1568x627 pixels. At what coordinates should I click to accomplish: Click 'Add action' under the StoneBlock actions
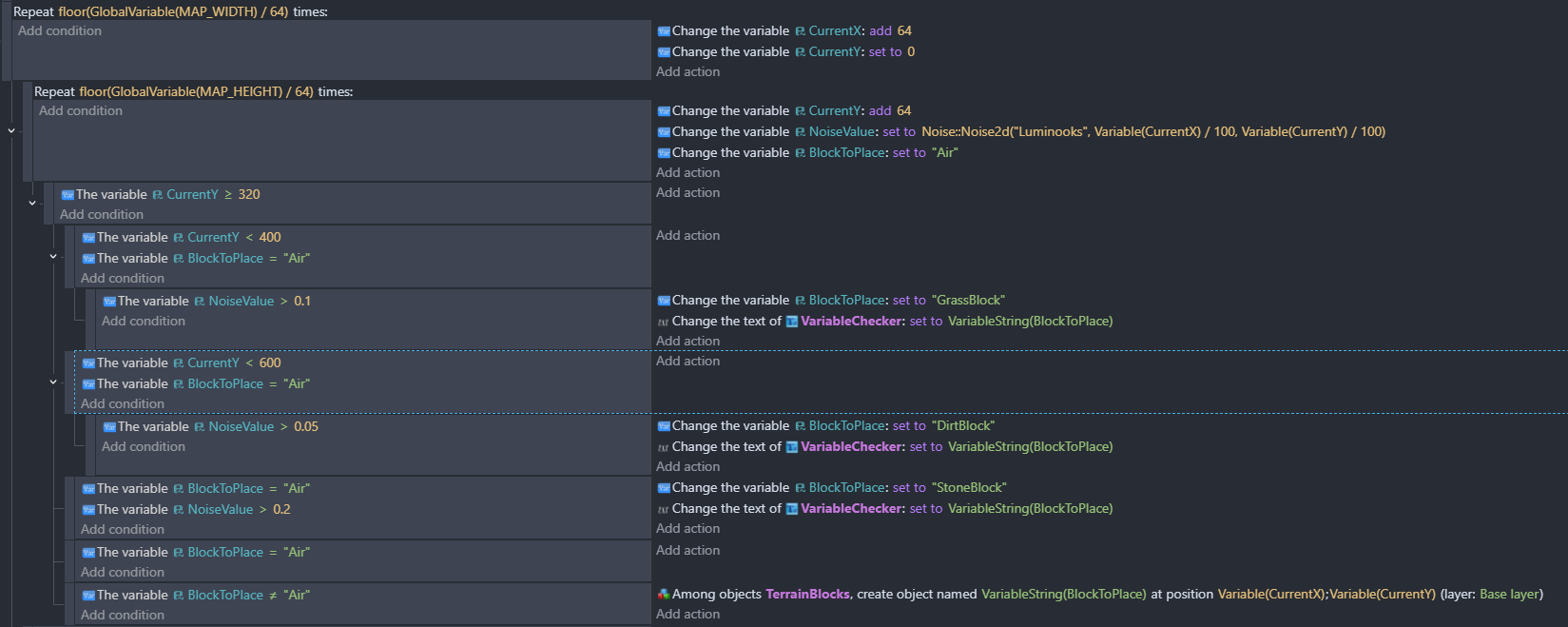(687, 529)
